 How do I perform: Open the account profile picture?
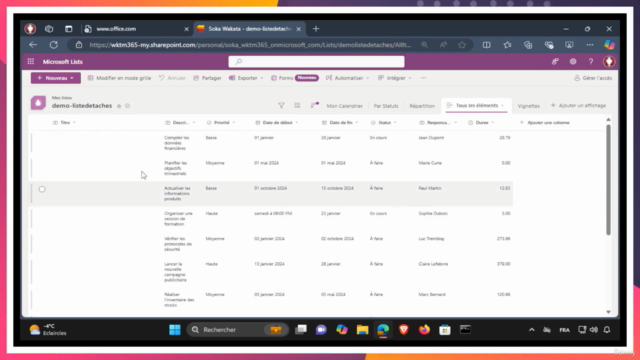point(609,62)
